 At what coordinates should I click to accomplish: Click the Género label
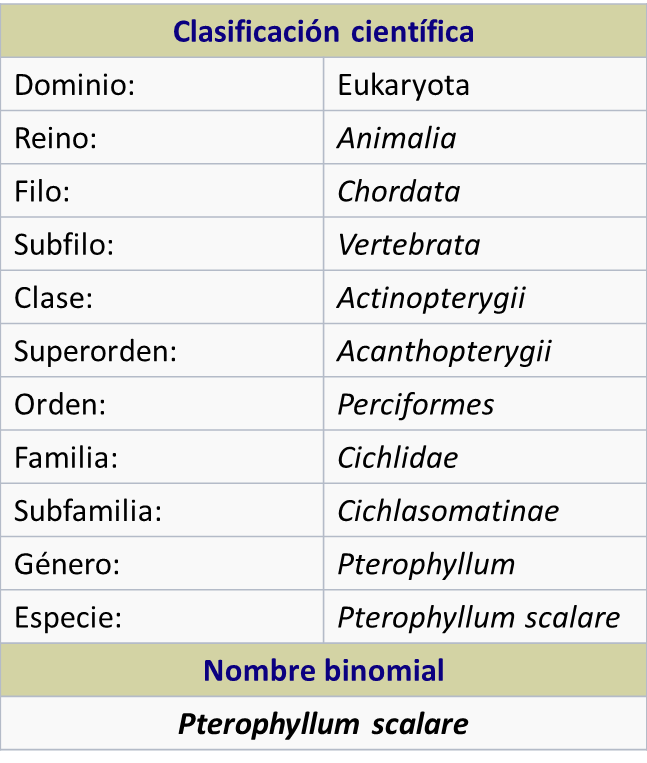[x=67, y=564]
